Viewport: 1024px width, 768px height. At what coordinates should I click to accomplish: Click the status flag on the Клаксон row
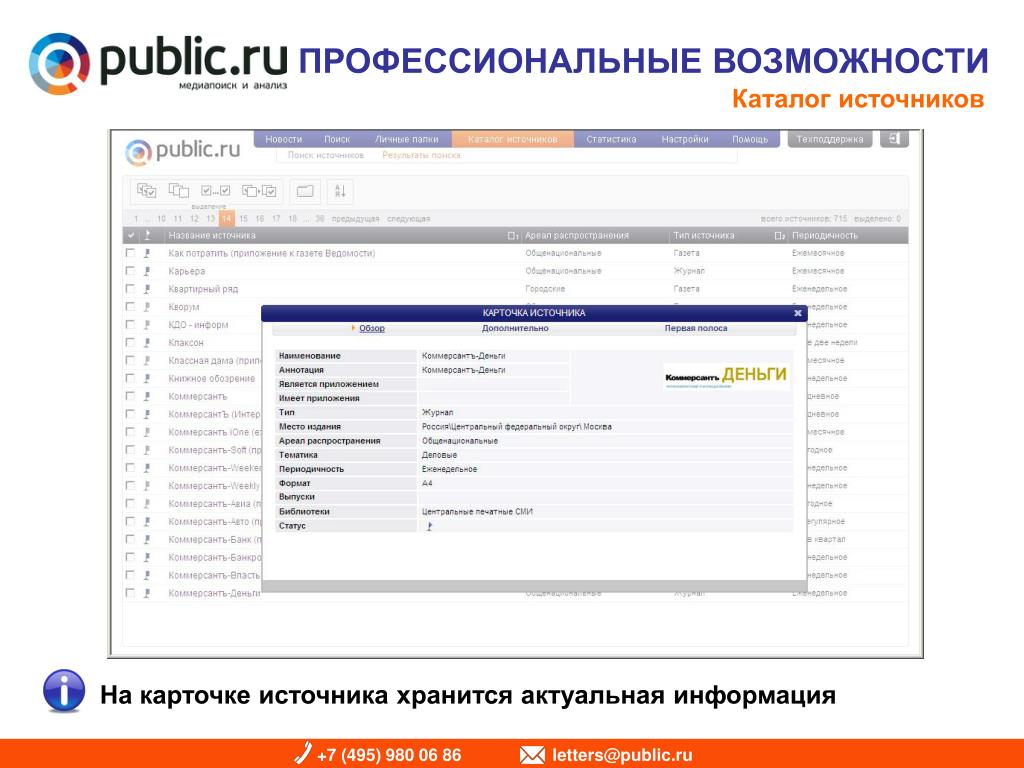pos(148,343)
